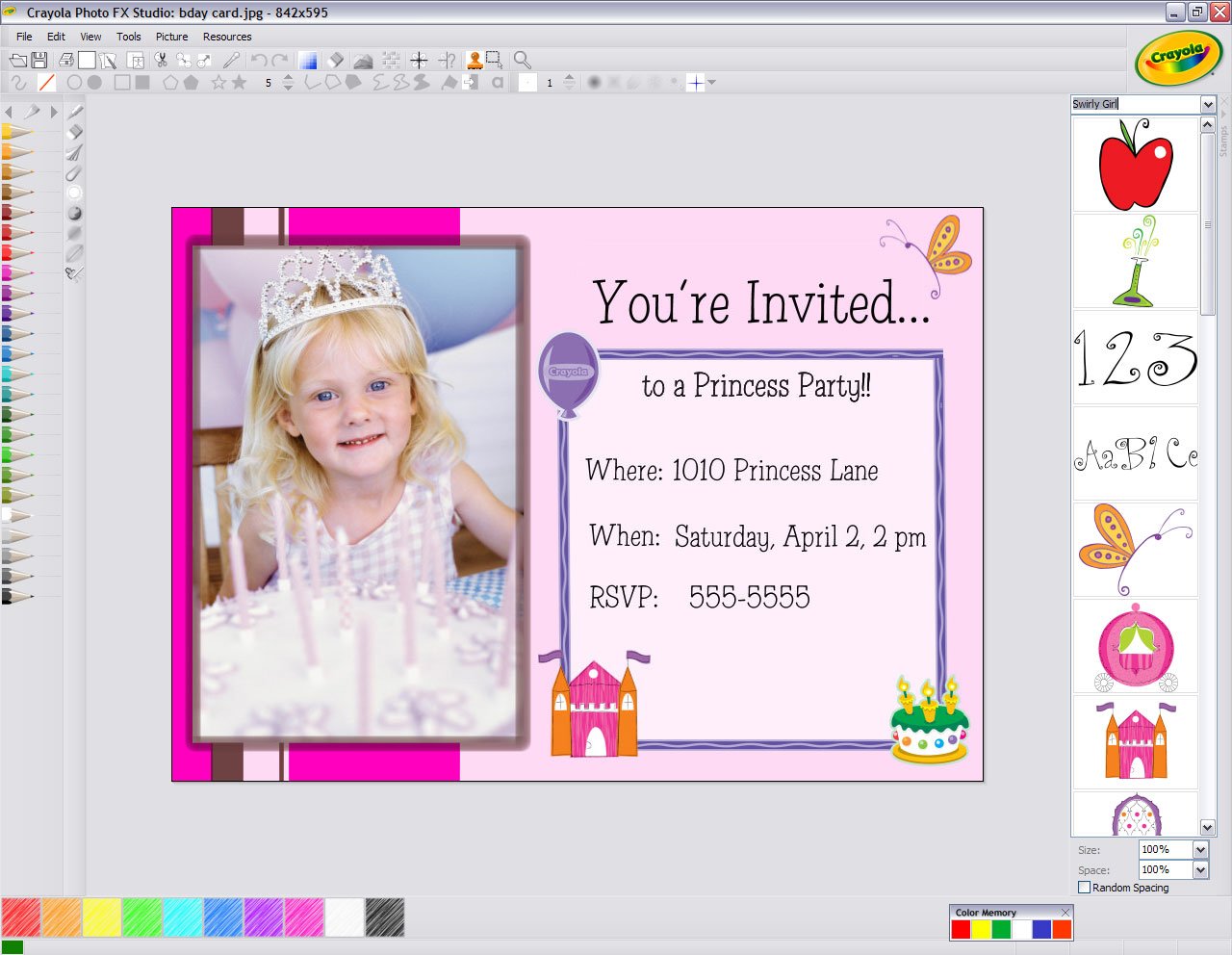The image size is (1232, 955).
Task: Select the Text tool
Action: click(497, 83)
